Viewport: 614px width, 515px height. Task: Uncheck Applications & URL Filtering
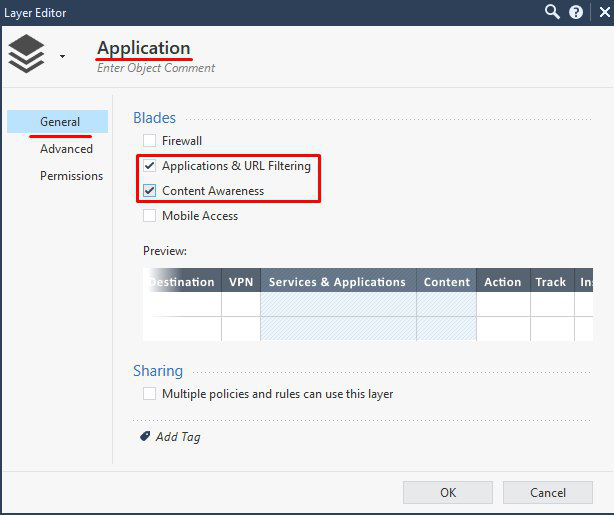(149, 166)
